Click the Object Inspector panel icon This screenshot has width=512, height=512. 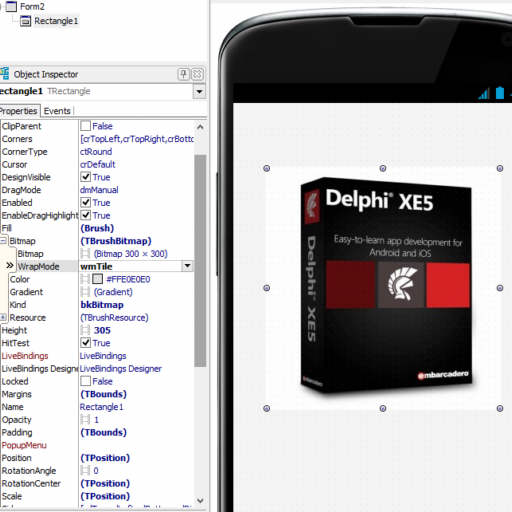tap(4, 74)
